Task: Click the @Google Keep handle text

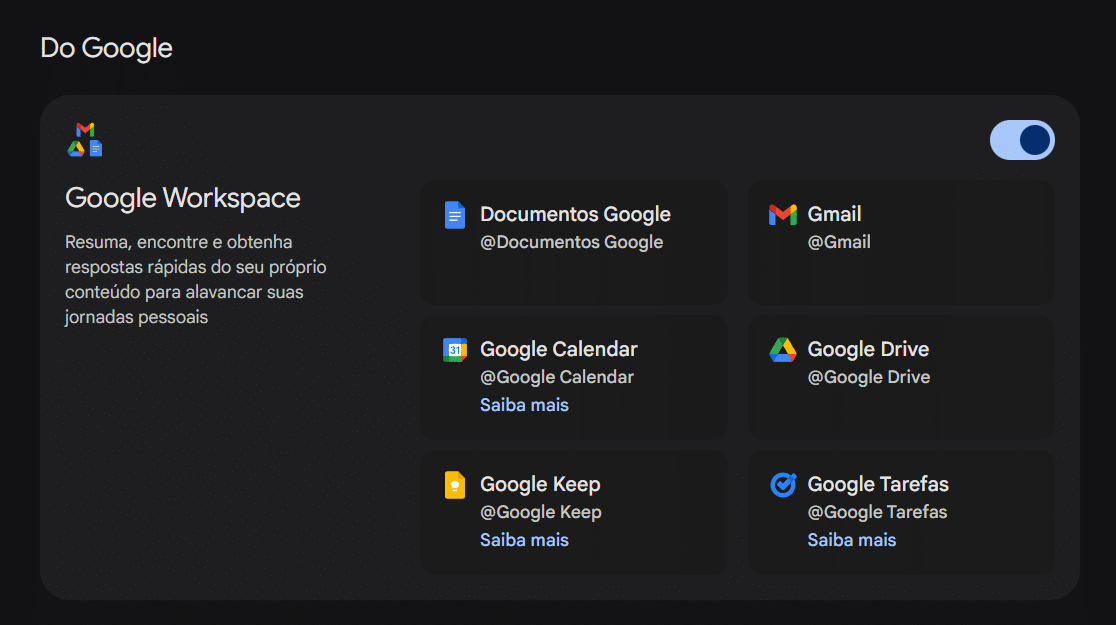Action: [541, 513]
